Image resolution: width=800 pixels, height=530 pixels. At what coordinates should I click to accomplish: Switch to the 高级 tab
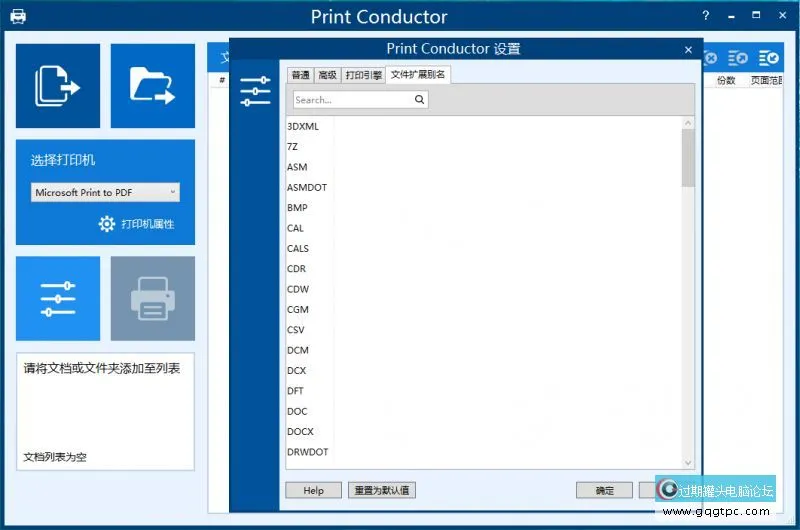(327, 75)
